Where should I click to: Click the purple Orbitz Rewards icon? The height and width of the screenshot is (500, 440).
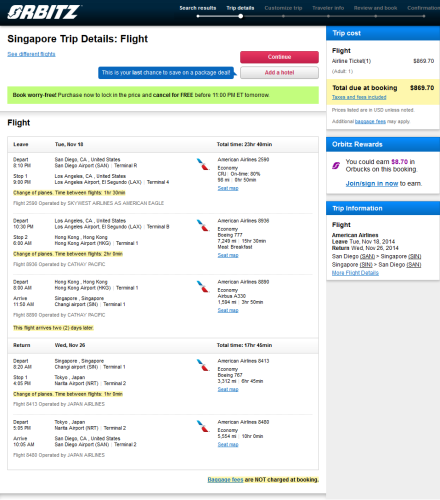point(336,165)
